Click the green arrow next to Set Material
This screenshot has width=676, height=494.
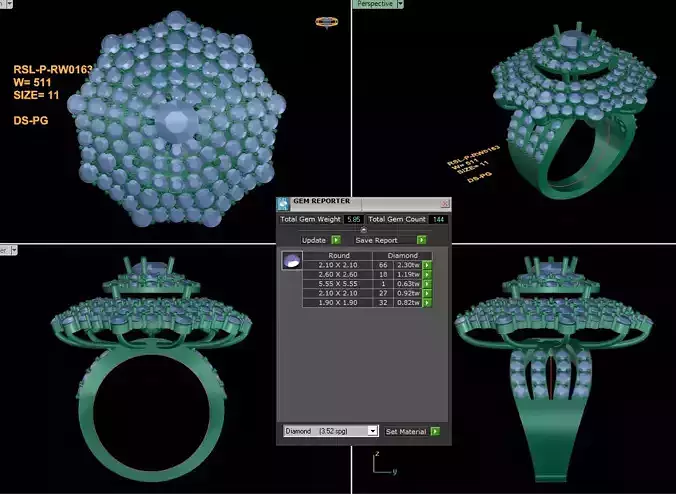coord(435,431)
